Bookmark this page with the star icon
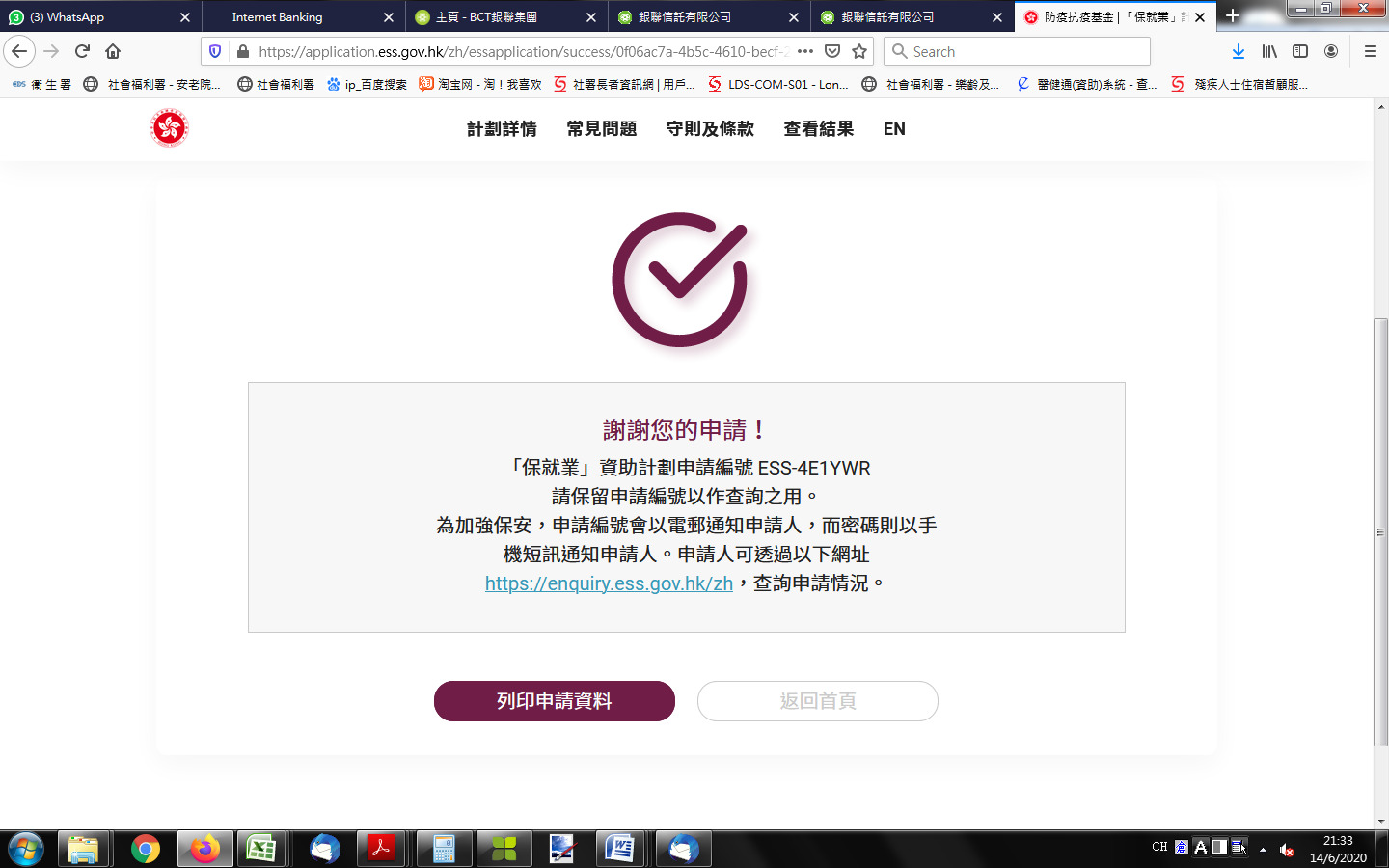The width and height of the screenshot is (1389, 868). coord(859,51)
